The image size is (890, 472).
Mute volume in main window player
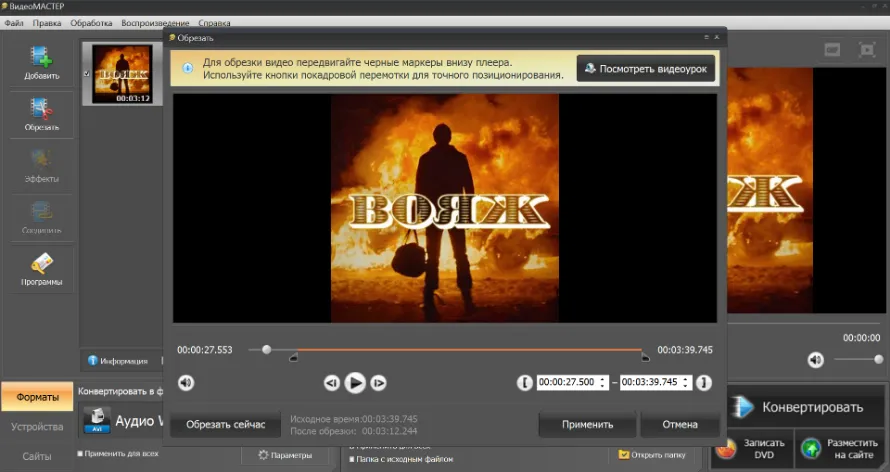[x=816, y=360]
